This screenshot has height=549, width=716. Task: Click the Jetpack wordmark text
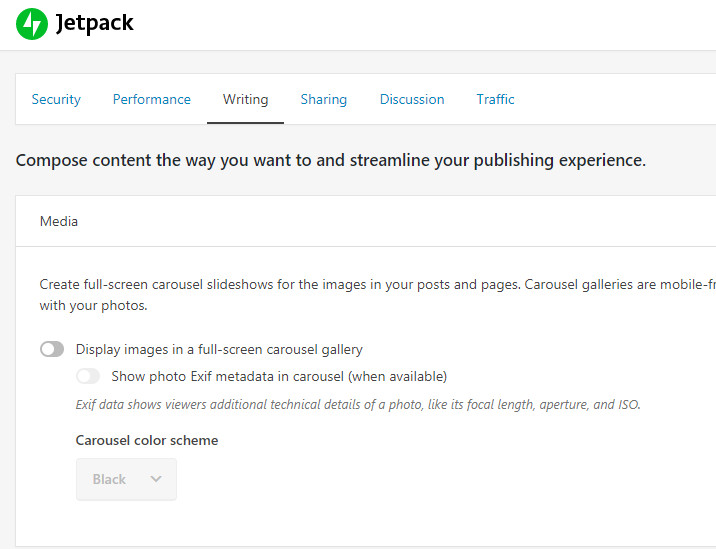[95, 24]
